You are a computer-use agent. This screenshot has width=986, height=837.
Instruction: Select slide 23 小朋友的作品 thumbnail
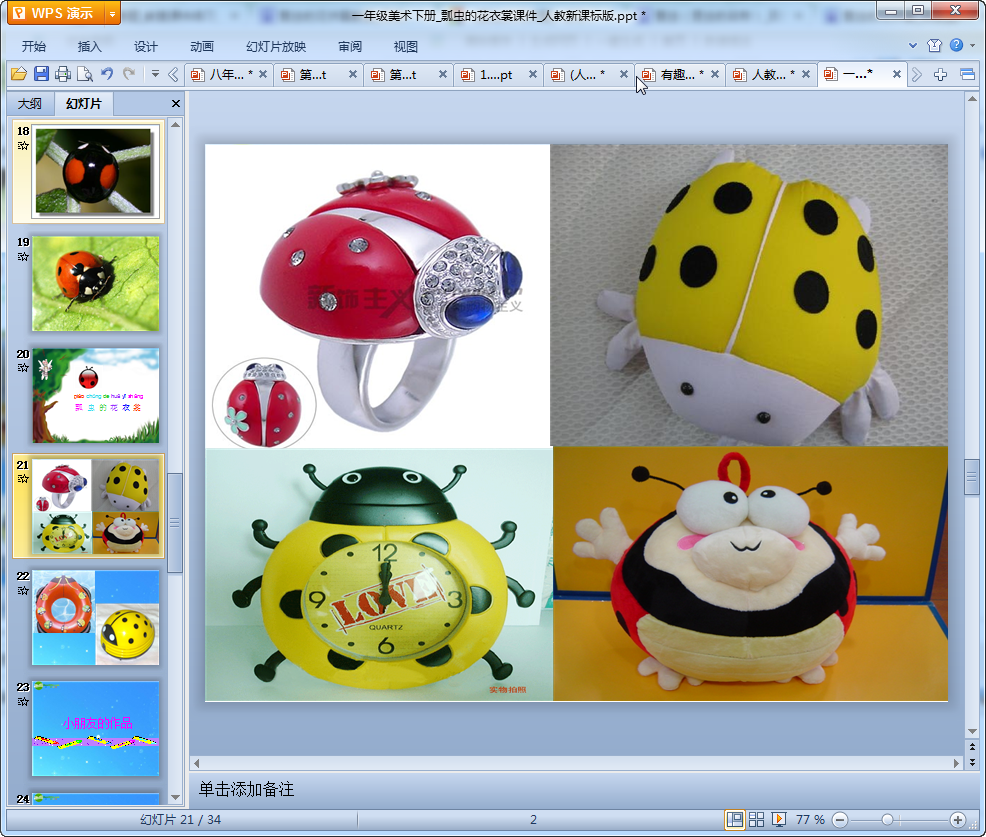click(x=96, y=728)
